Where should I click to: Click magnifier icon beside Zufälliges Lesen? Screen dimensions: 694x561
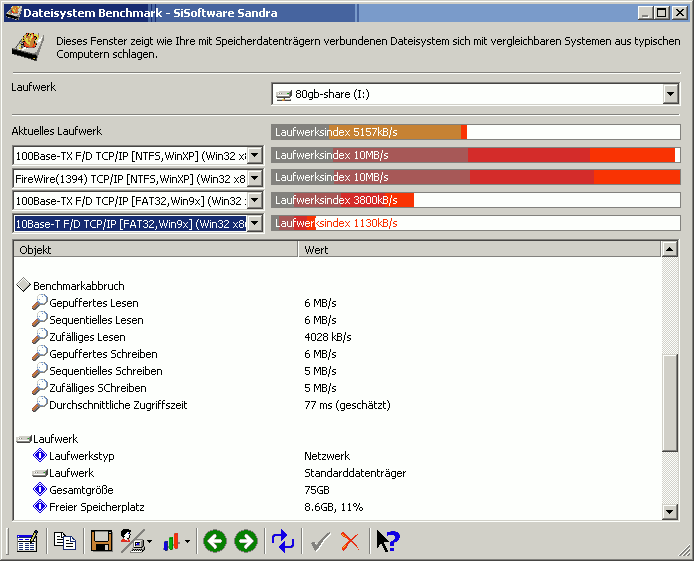tap(39, 336)
